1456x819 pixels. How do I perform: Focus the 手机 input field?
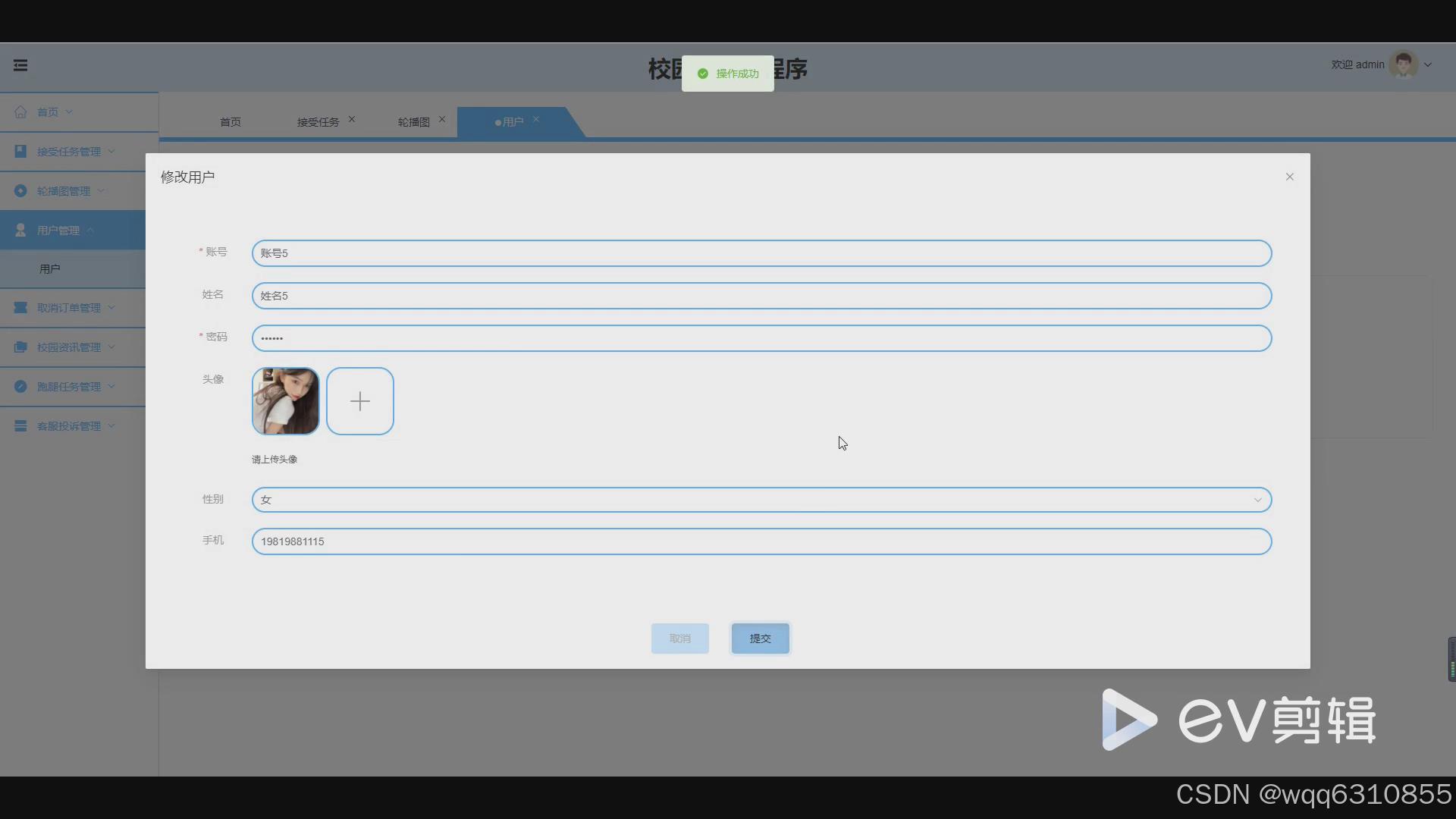coord(761,541)
